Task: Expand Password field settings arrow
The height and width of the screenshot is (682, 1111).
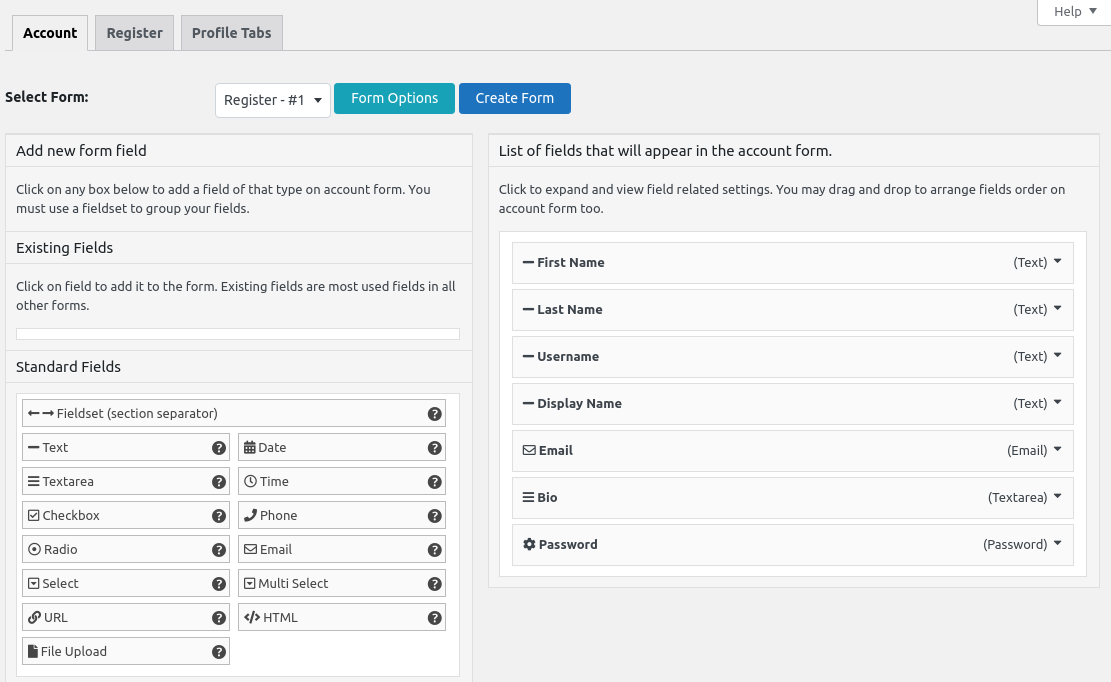Action: (1057, 543)
